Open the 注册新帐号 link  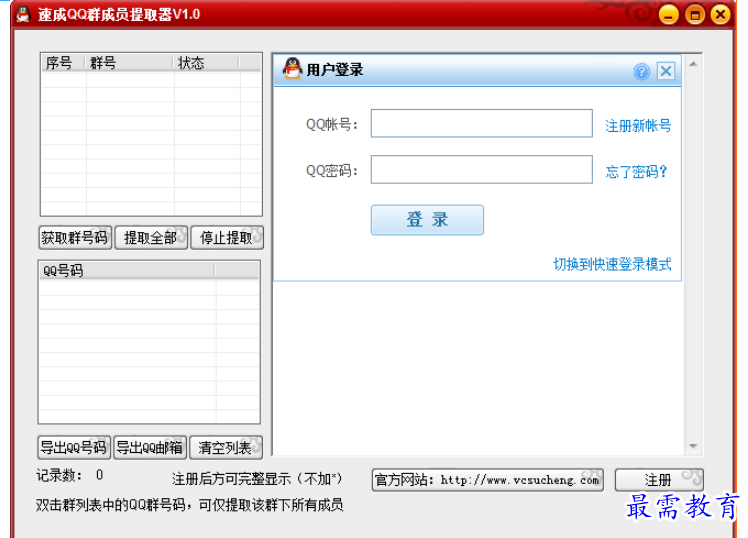(638, 125)
